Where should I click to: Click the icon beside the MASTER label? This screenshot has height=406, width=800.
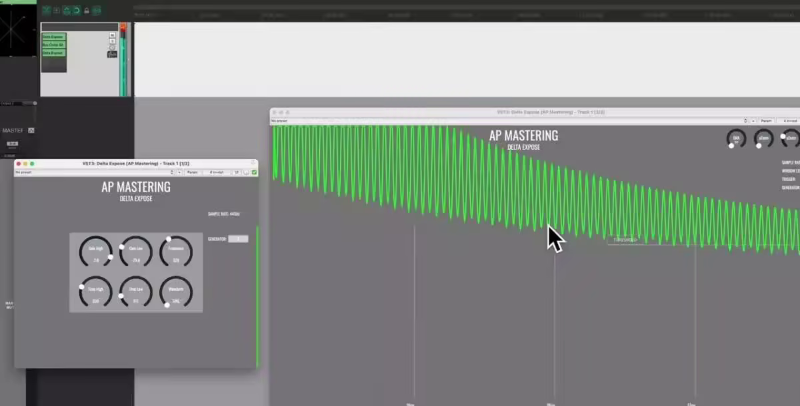(31, 130)
